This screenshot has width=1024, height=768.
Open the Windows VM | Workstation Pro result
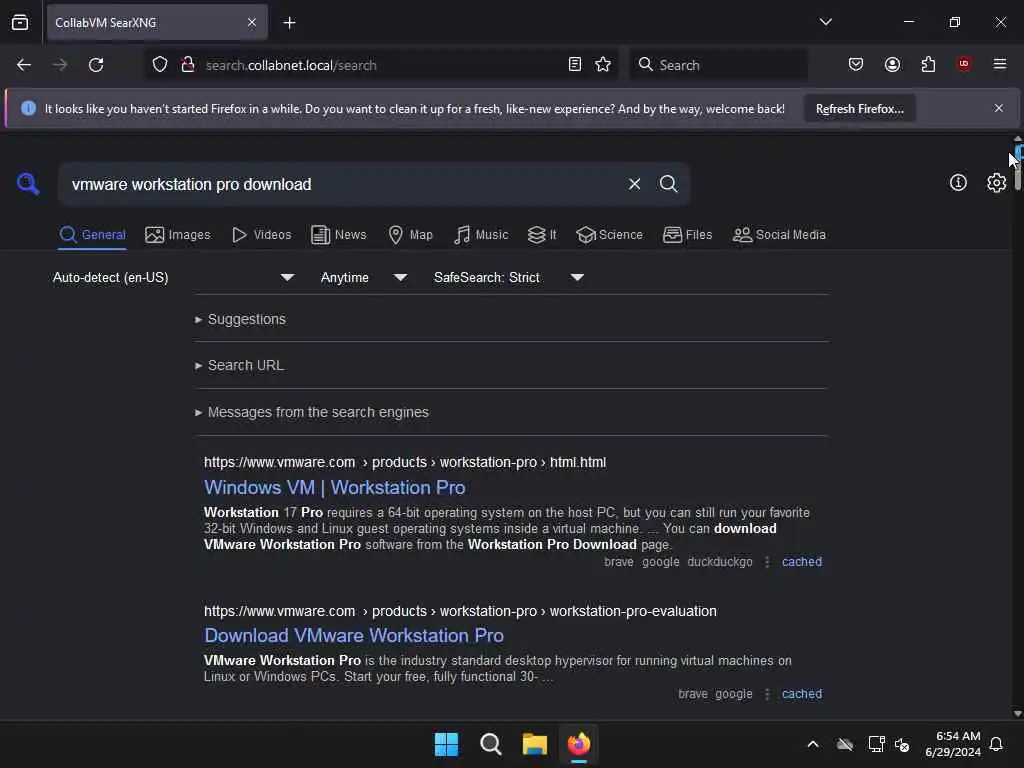(x=334, y=488)
